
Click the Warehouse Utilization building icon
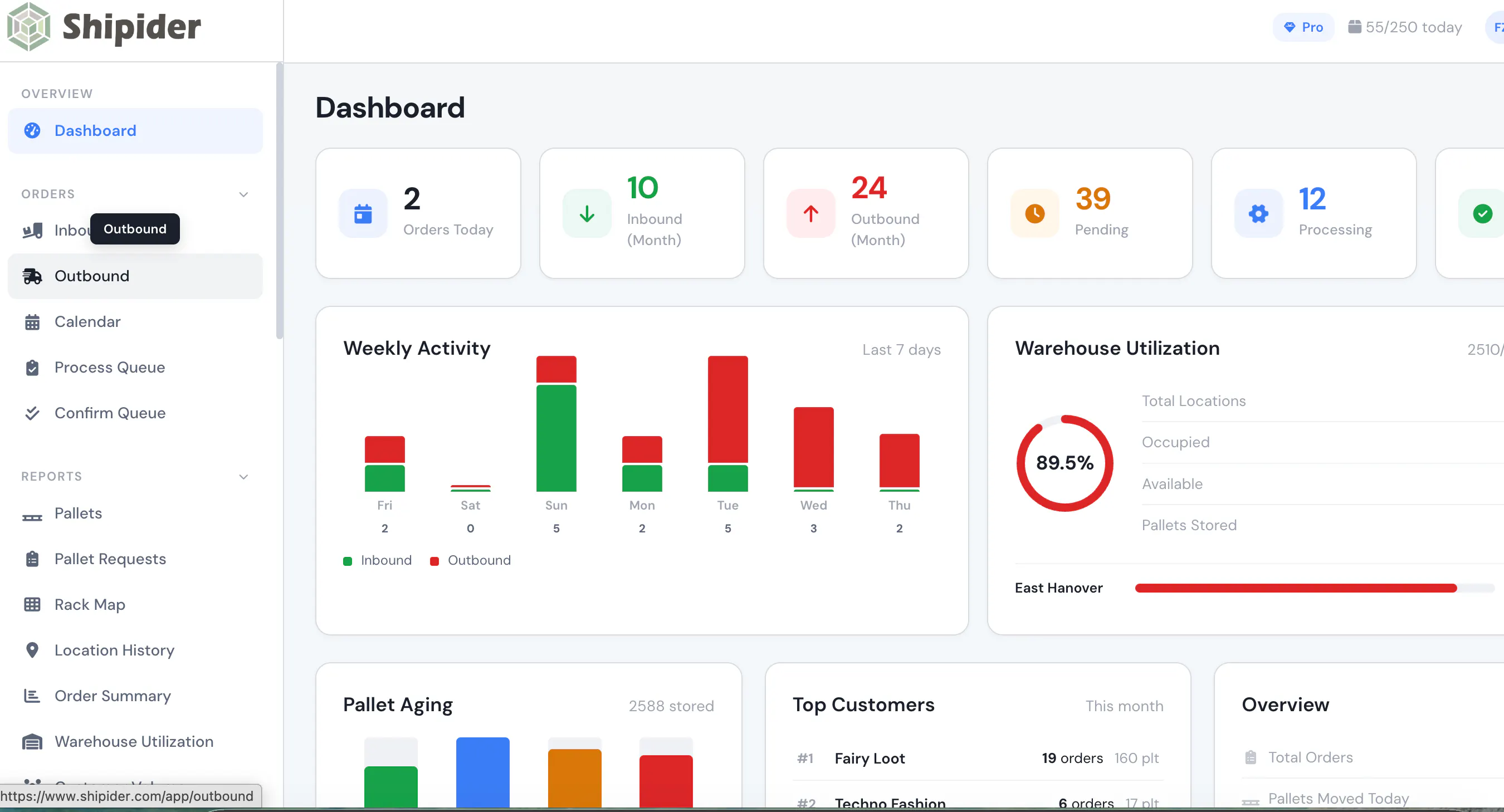(x=32, y=741)
